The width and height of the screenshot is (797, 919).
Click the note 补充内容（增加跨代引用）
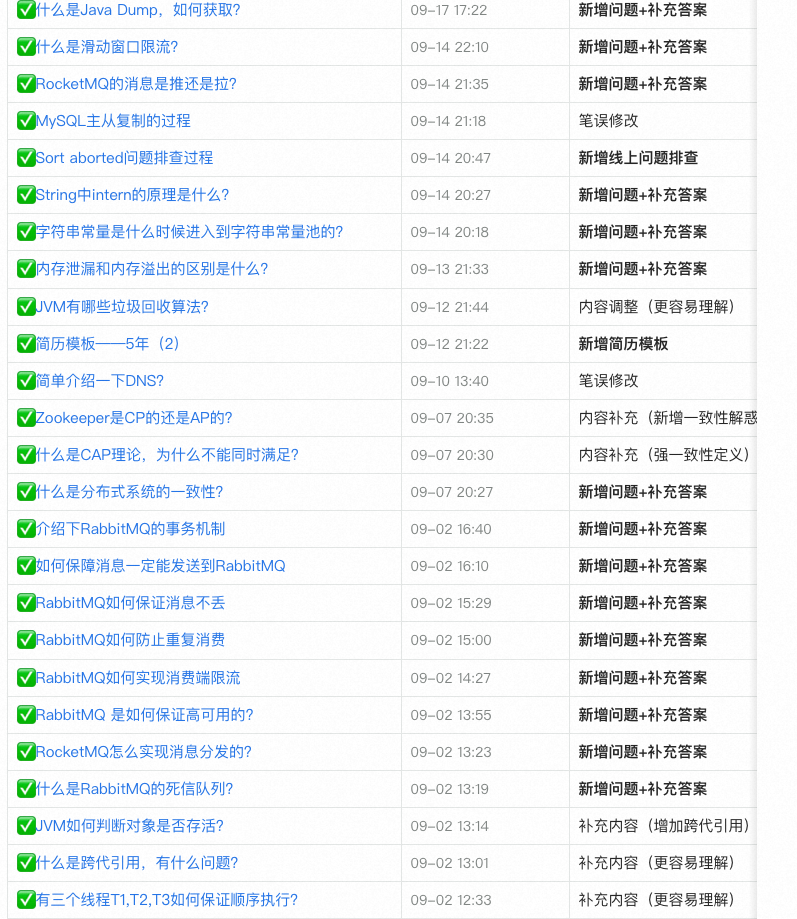(665, 825)
